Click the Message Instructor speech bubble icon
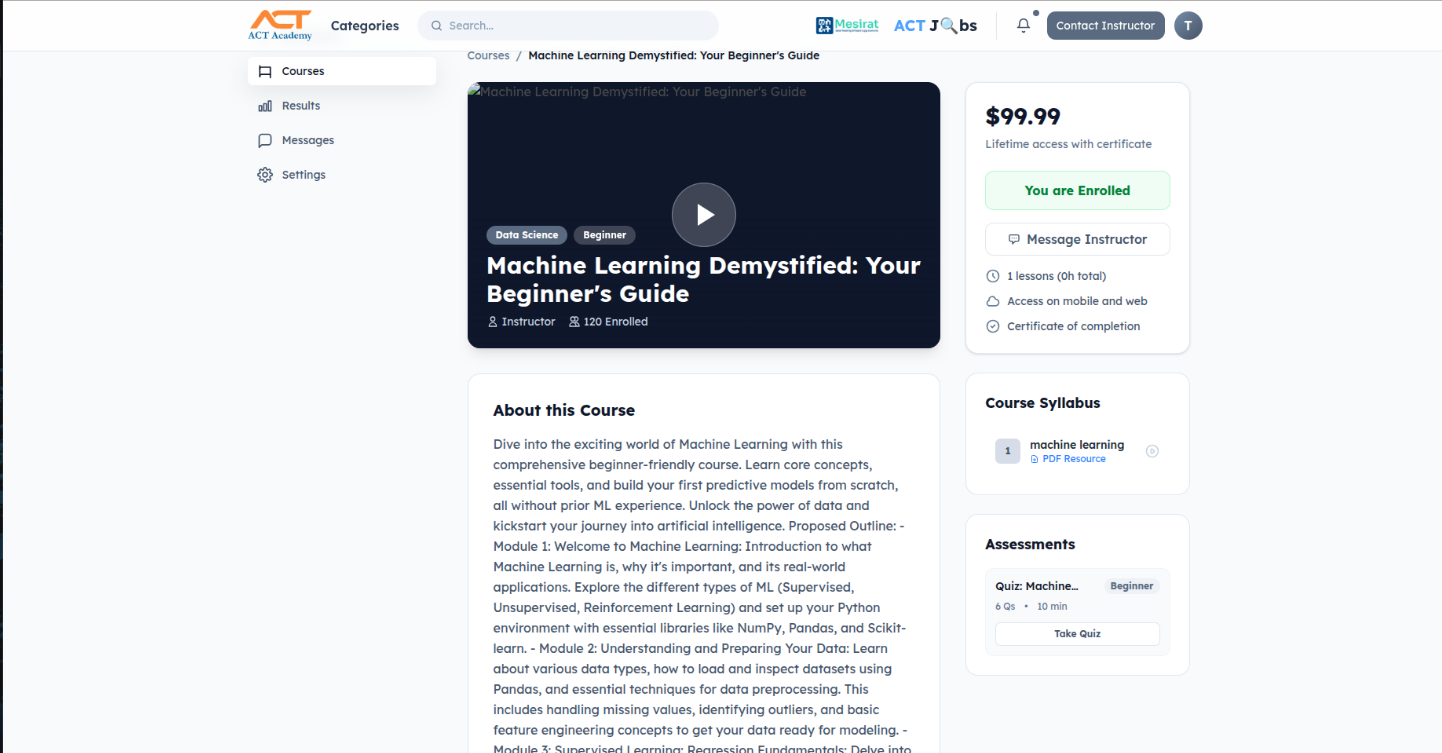Screen dimensions: 1442x753 click(x=1014, y=239)
